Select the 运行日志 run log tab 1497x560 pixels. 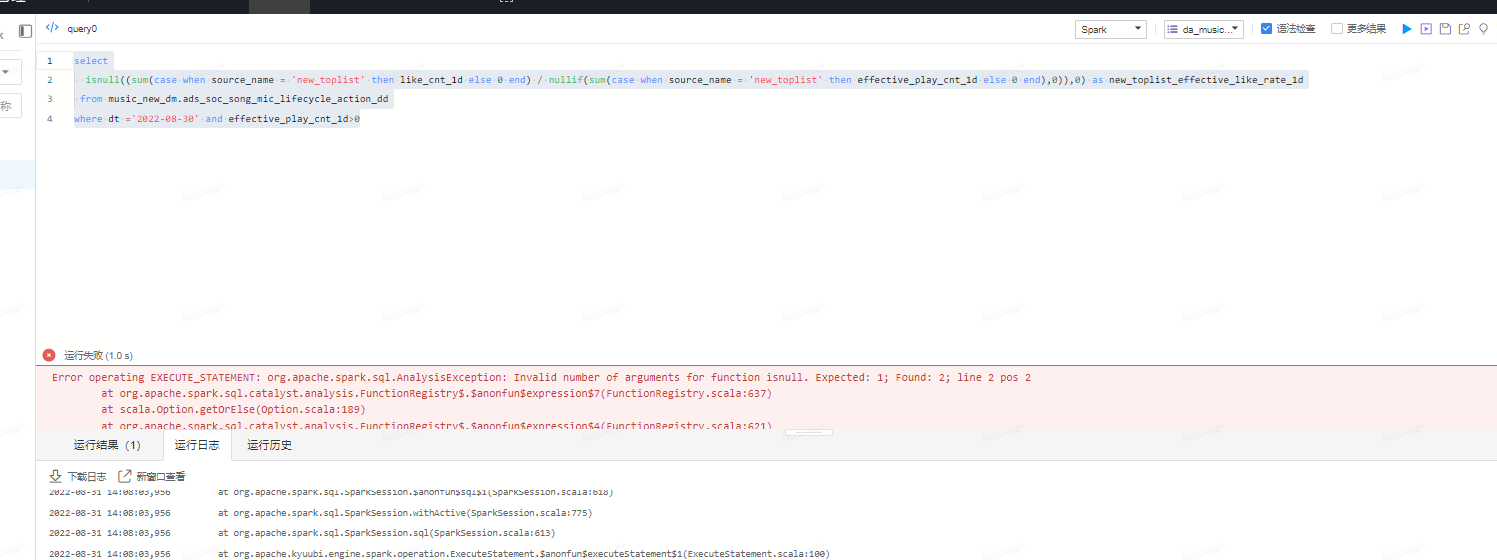[x=197, y=445]
